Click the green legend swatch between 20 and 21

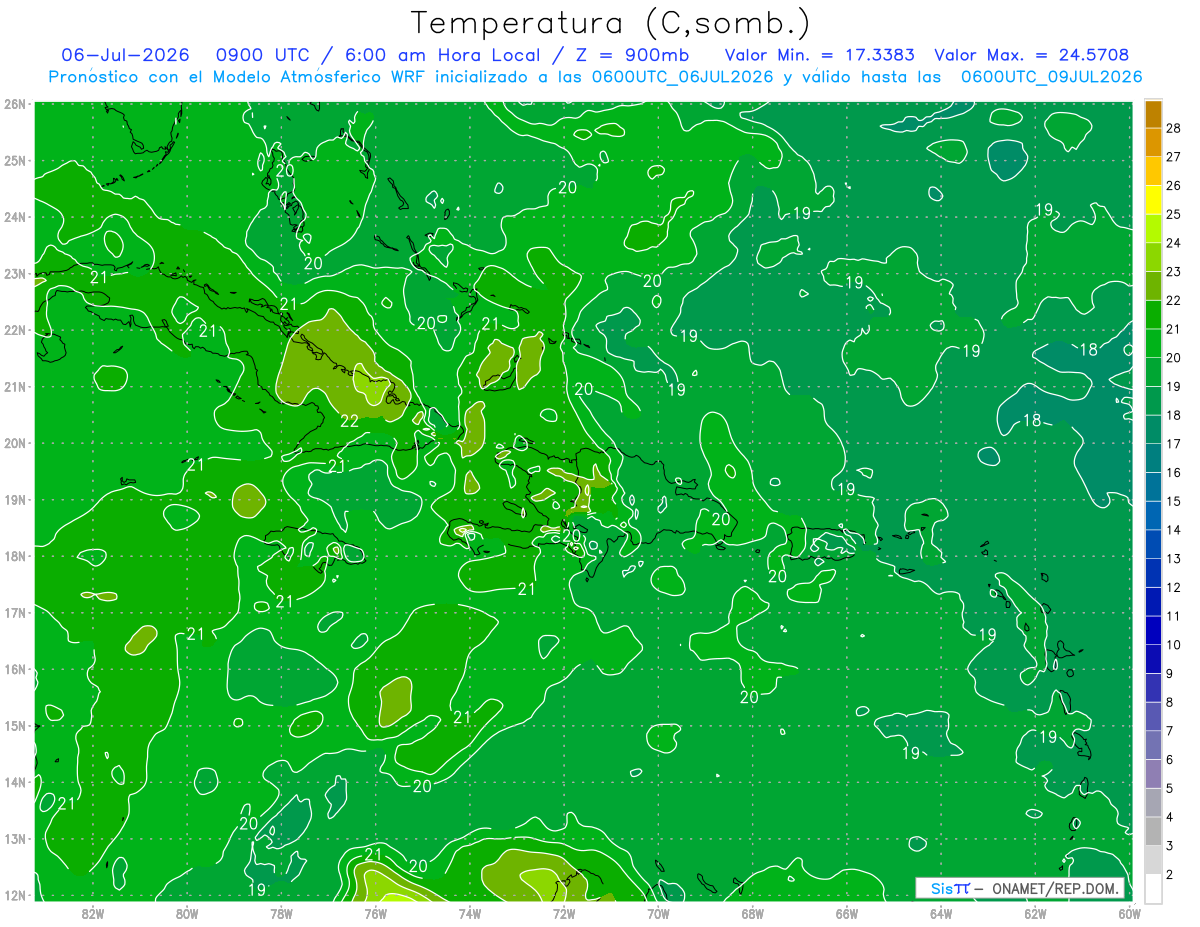pyautogui.click(x=1153, y=344)
